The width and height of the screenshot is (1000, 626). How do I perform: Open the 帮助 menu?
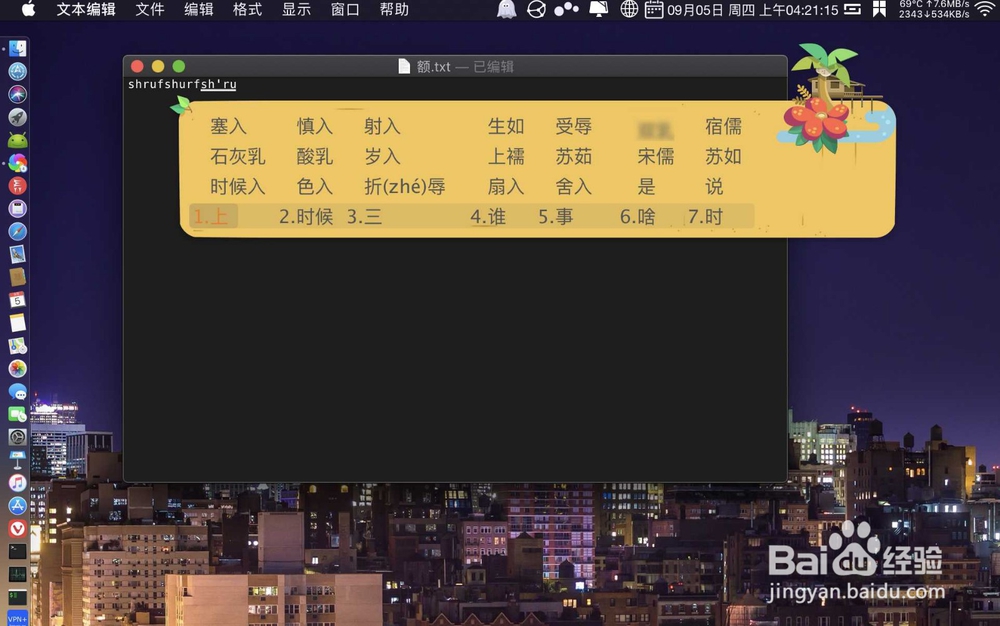pos(393,10)
